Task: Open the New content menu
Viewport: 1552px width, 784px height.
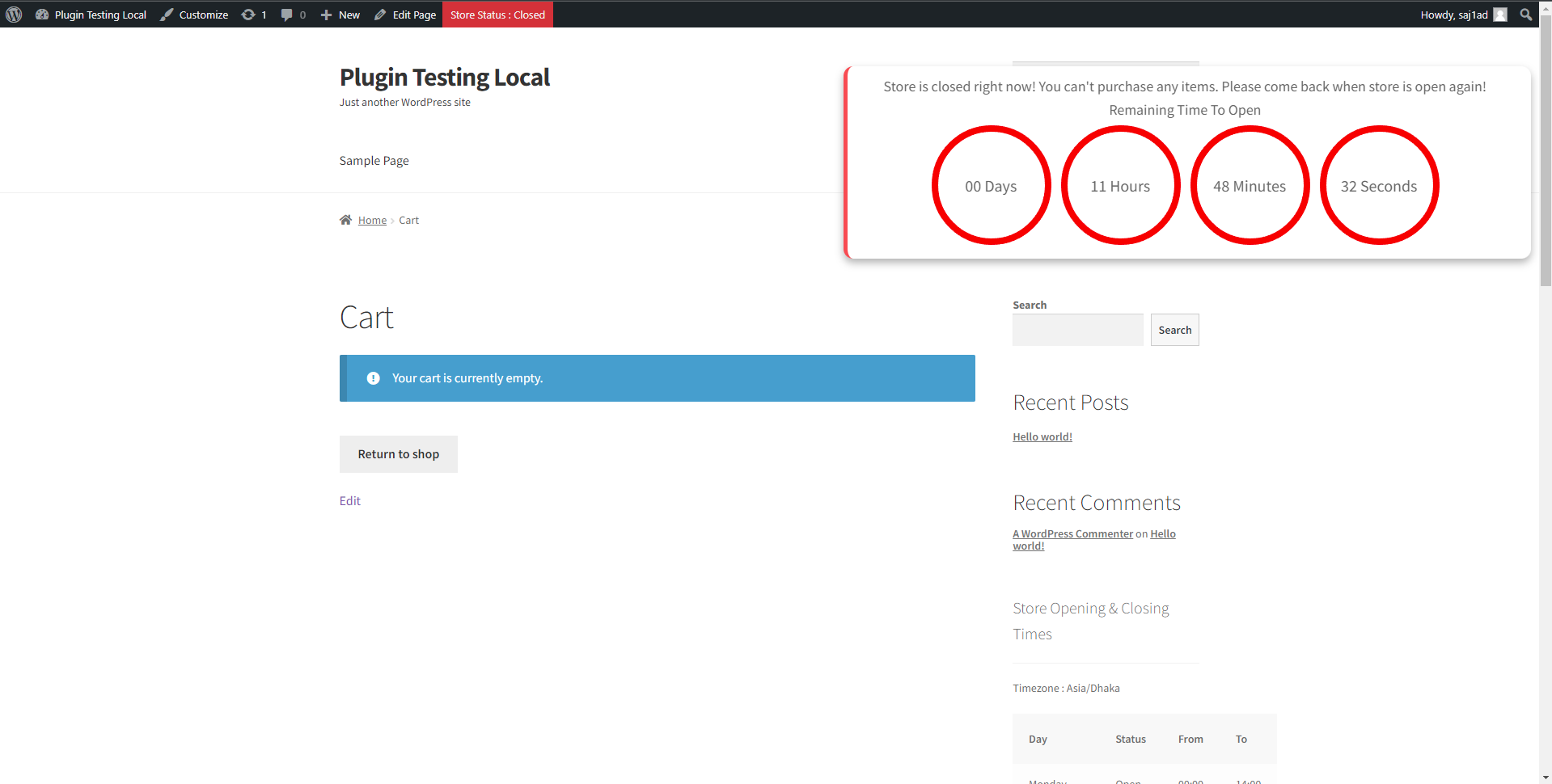Action: (x=340, y=15)
